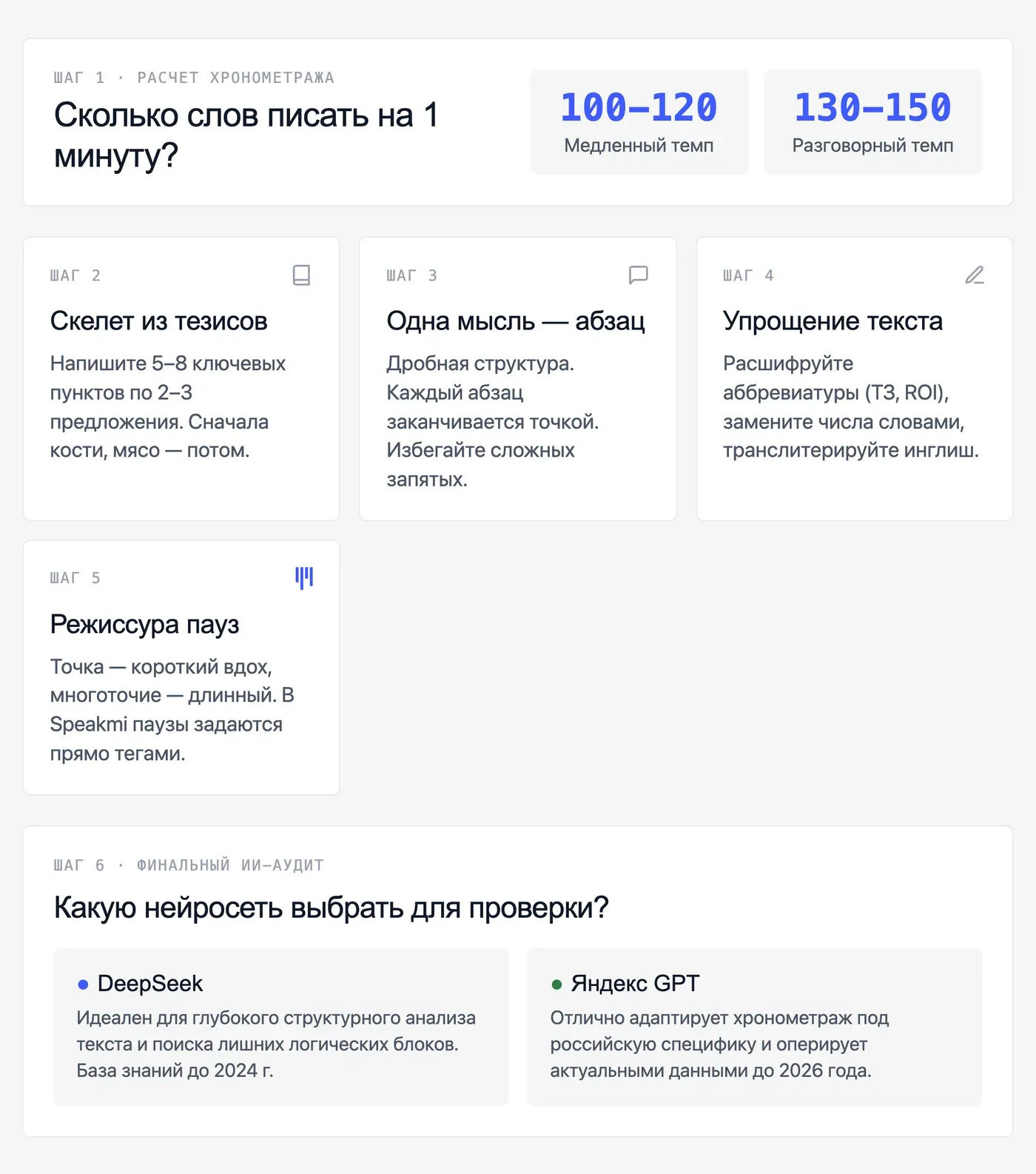Click the "ШАГ 2" label
The height and width of the screenshot is (1174, 1036).
[x=75, y=276]
